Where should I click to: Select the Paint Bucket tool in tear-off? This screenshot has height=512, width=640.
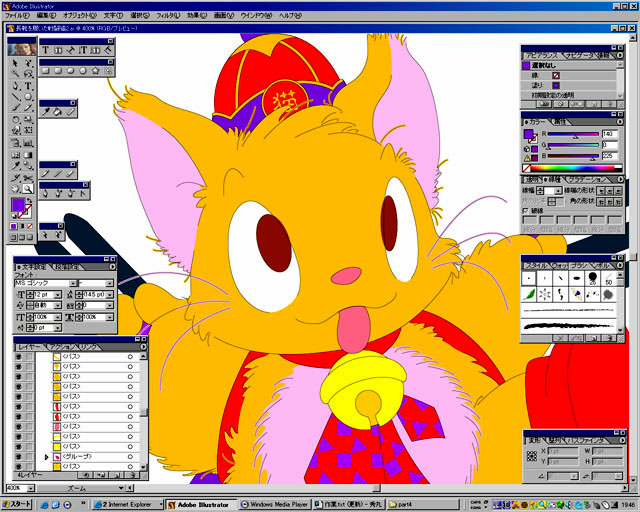(x=58, y=111)
